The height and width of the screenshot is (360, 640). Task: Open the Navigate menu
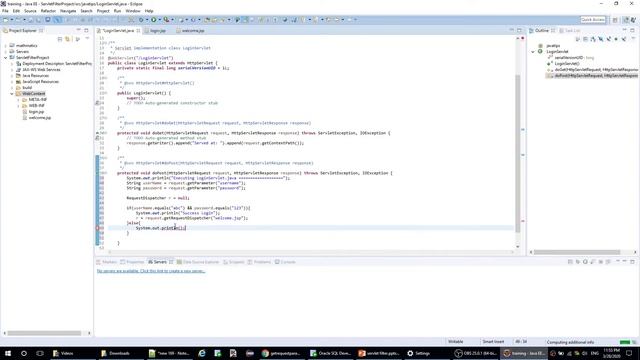click(68, 11)
